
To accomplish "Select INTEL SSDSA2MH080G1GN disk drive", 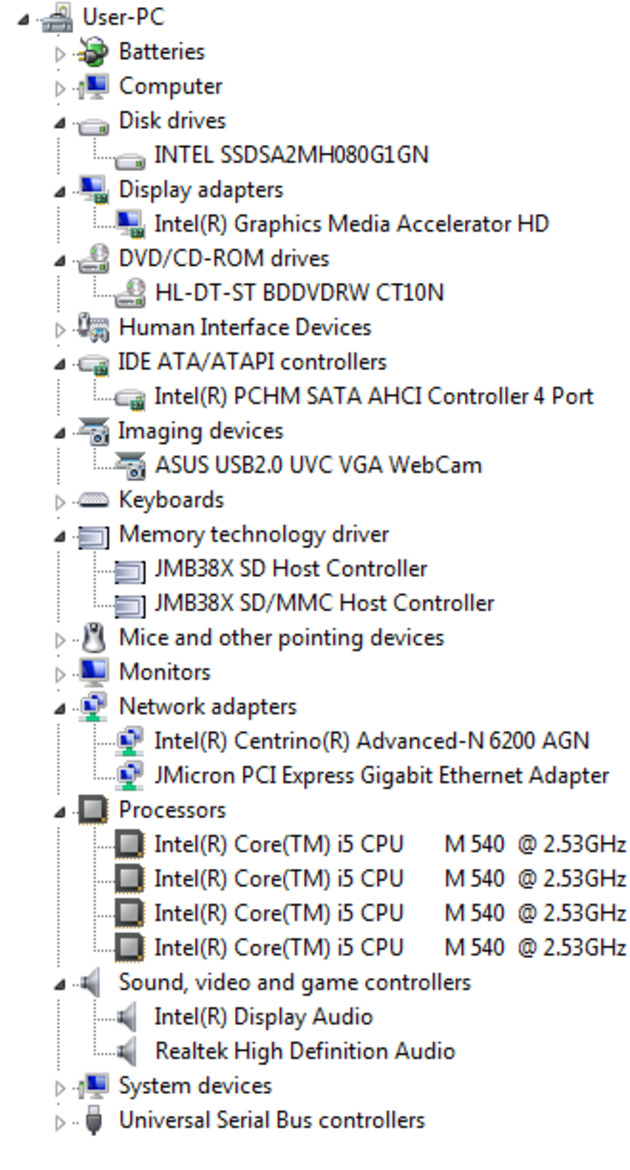I will (x=291, y=155).
